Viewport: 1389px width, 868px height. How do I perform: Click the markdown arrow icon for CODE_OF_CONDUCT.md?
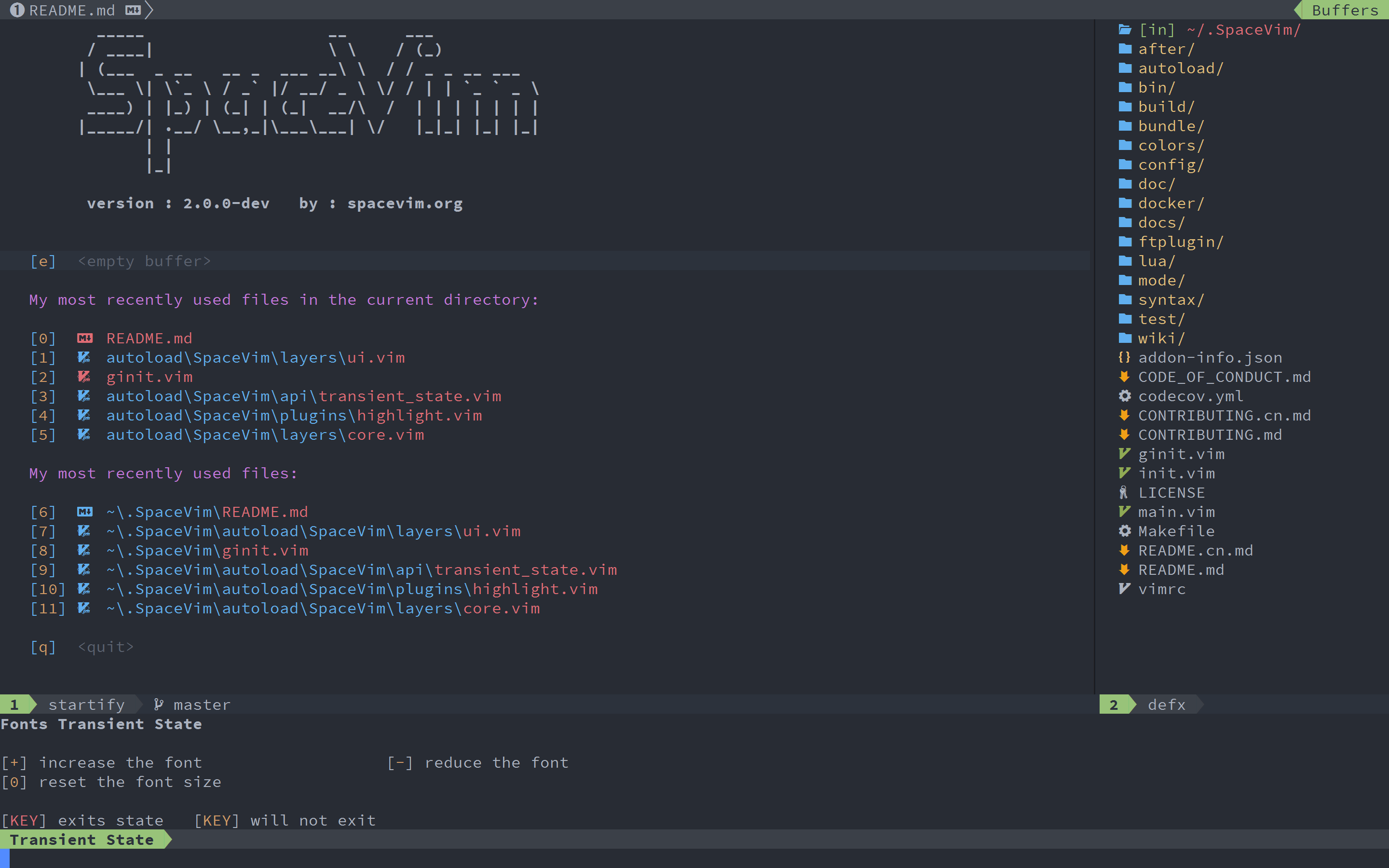[x=1124, y=377]
